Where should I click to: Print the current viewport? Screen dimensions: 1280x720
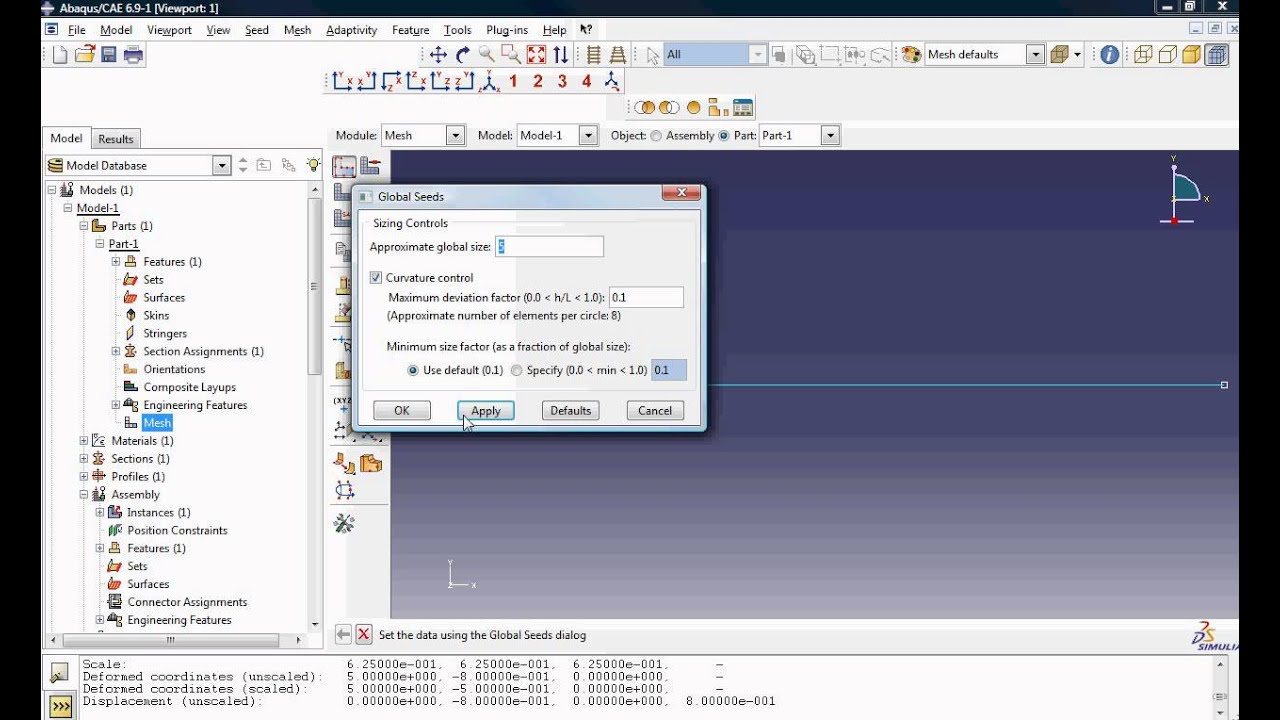(133, 55)
